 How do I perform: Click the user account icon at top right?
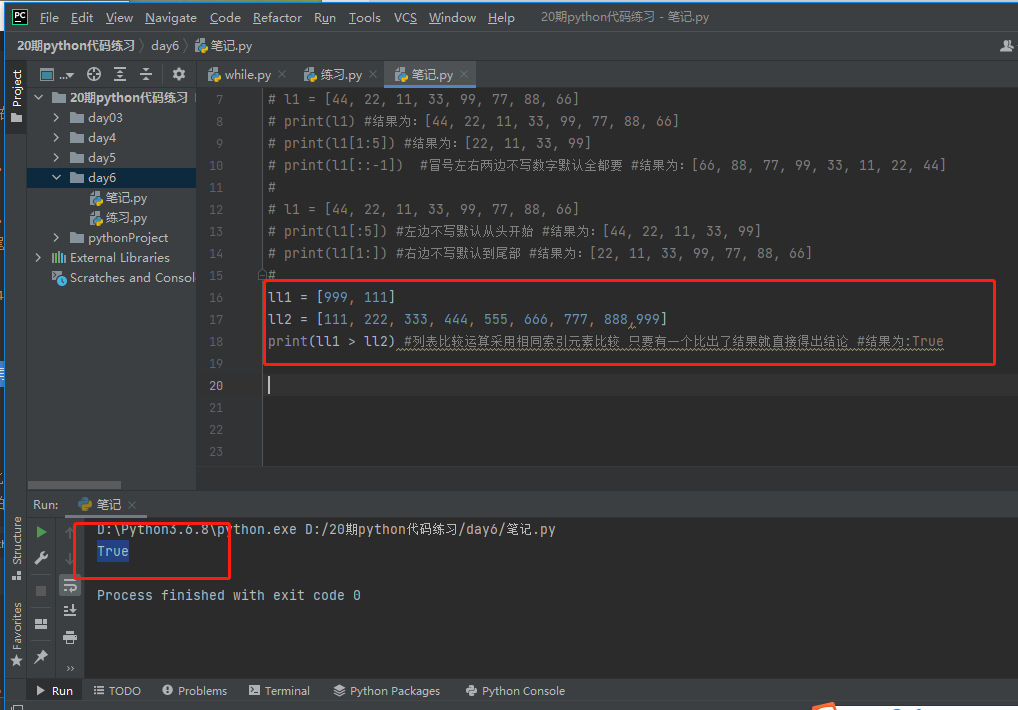point(1006,46)
